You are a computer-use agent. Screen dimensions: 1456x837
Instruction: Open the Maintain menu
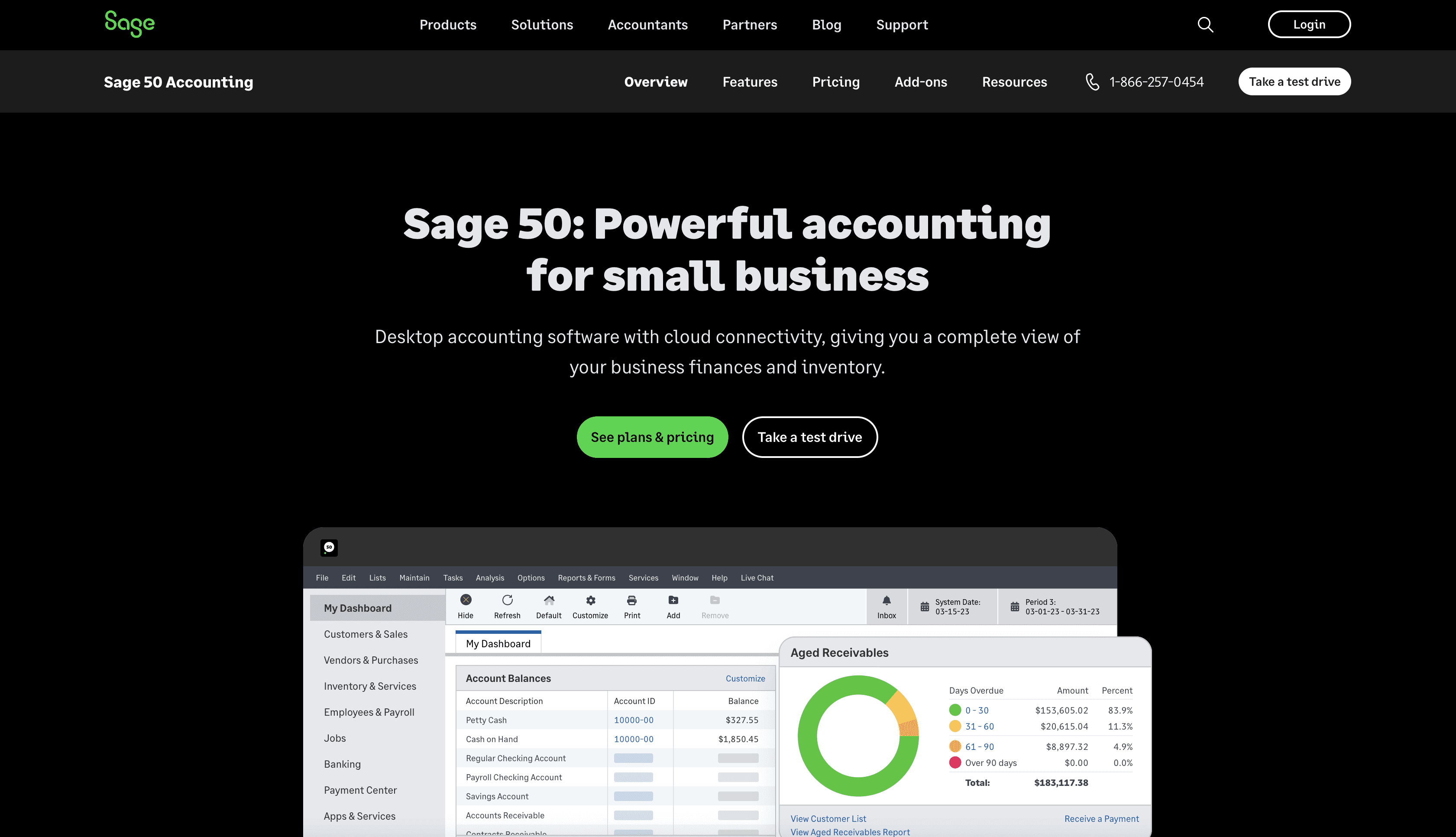(x=414, y=578)
